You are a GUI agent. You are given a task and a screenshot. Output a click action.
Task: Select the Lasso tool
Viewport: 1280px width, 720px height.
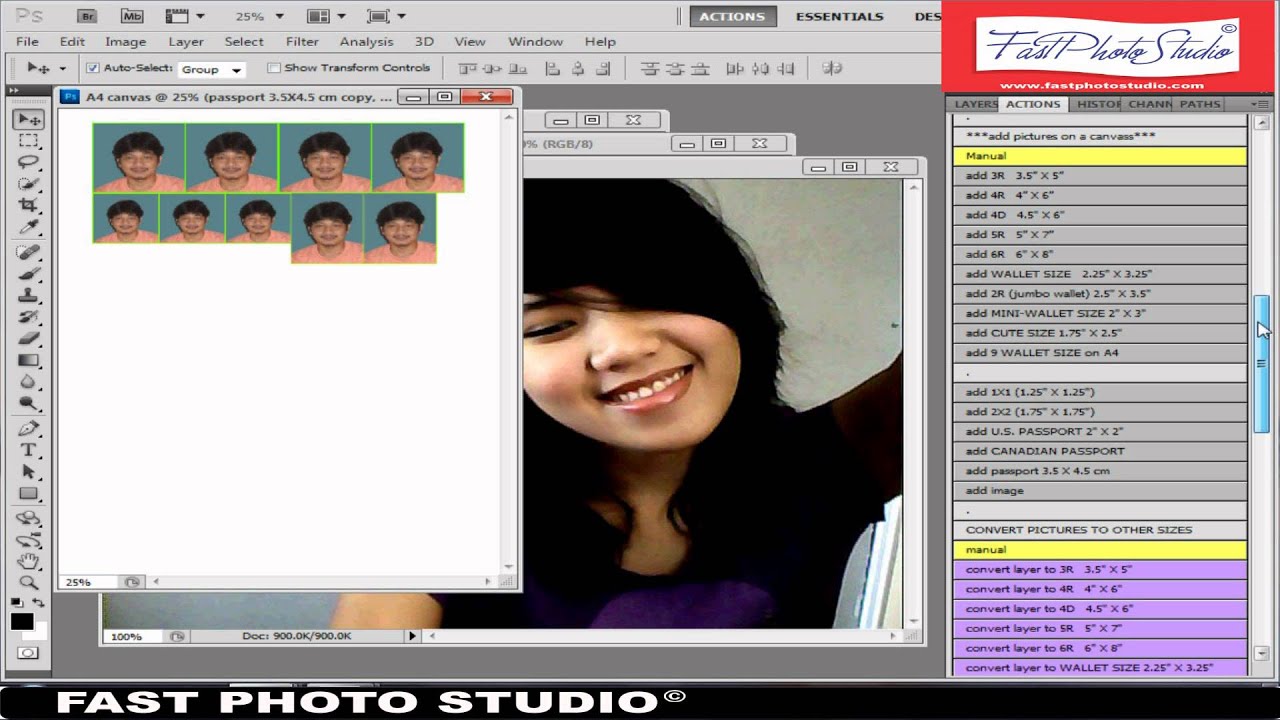point(28,163)
